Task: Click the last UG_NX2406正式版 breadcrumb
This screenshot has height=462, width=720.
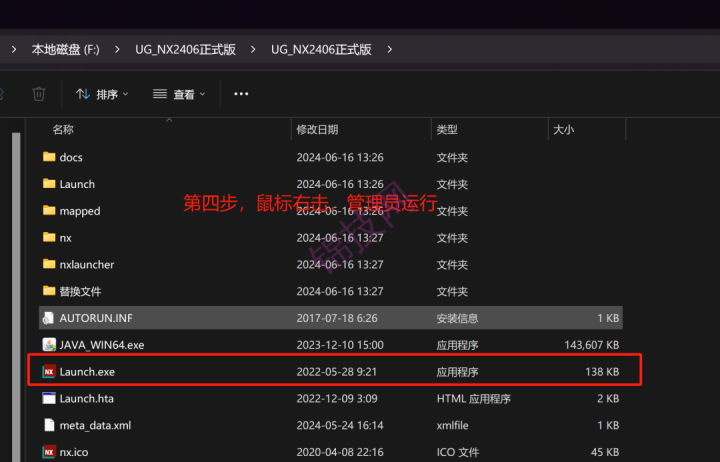Action: pos(321,49)
